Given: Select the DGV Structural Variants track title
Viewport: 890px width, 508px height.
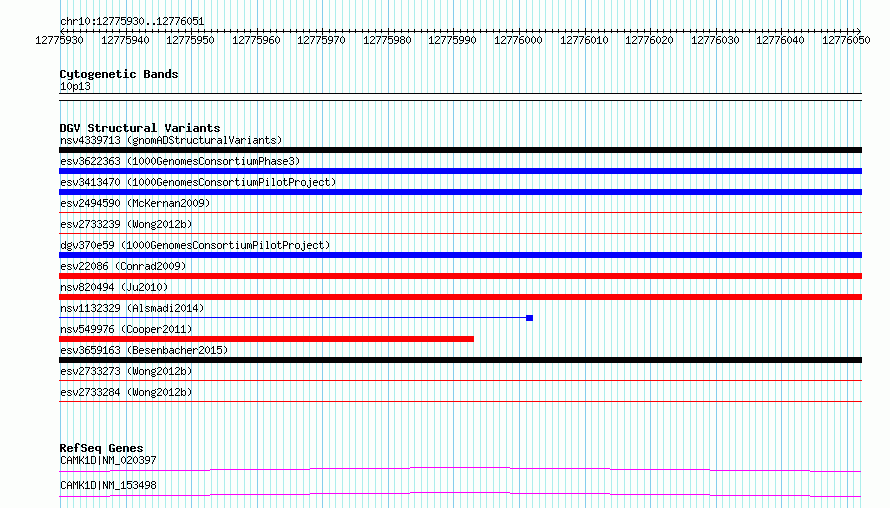Looking at the screenshot, I should coord(140,128).
